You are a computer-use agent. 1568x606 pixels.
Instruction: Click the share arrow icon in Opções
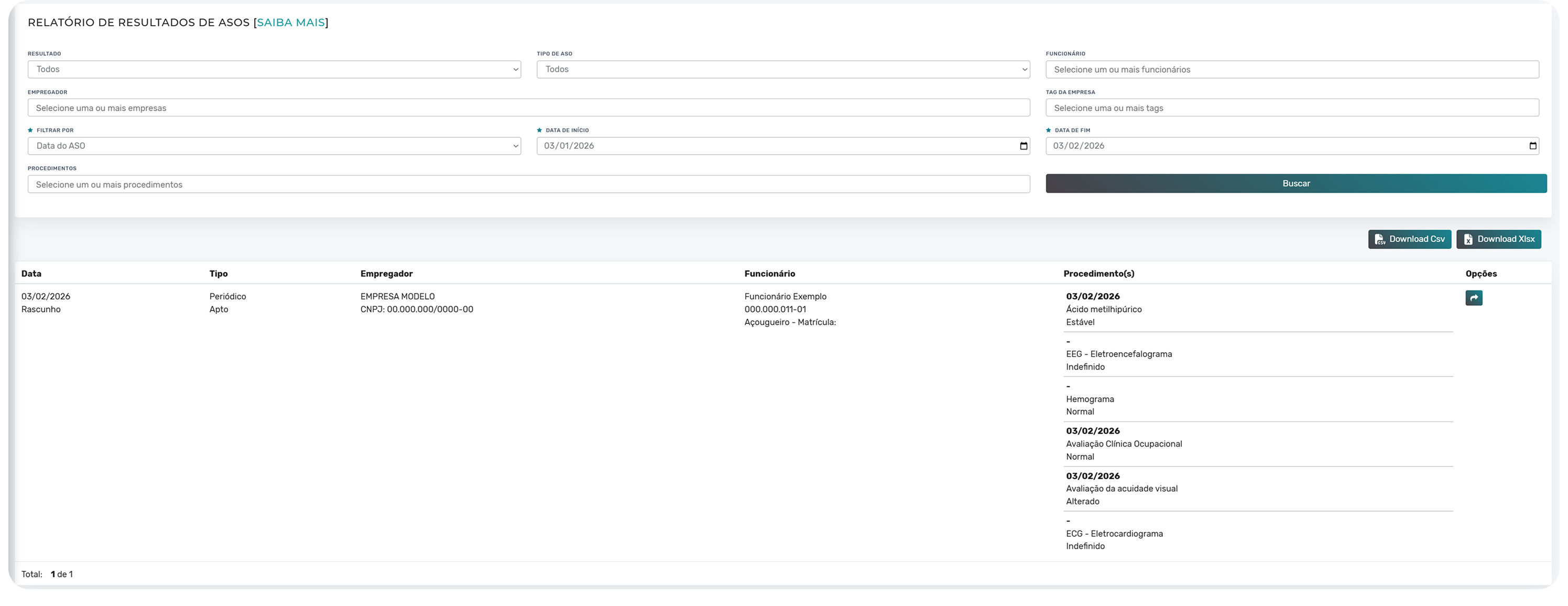pyautogui.click(x=1473, y=298)
